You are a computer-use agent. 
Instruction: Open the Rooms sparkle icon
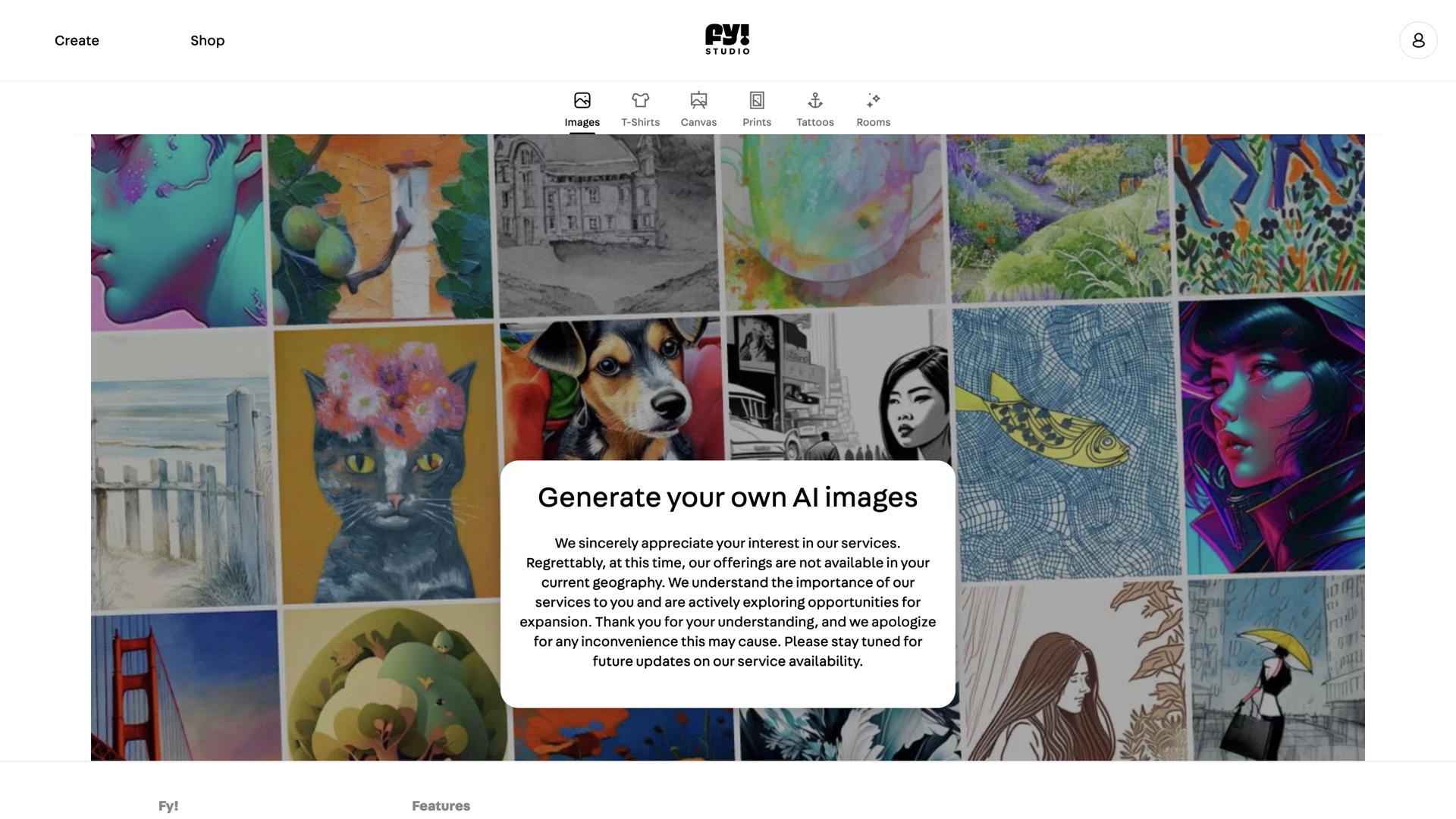point(874,100)
